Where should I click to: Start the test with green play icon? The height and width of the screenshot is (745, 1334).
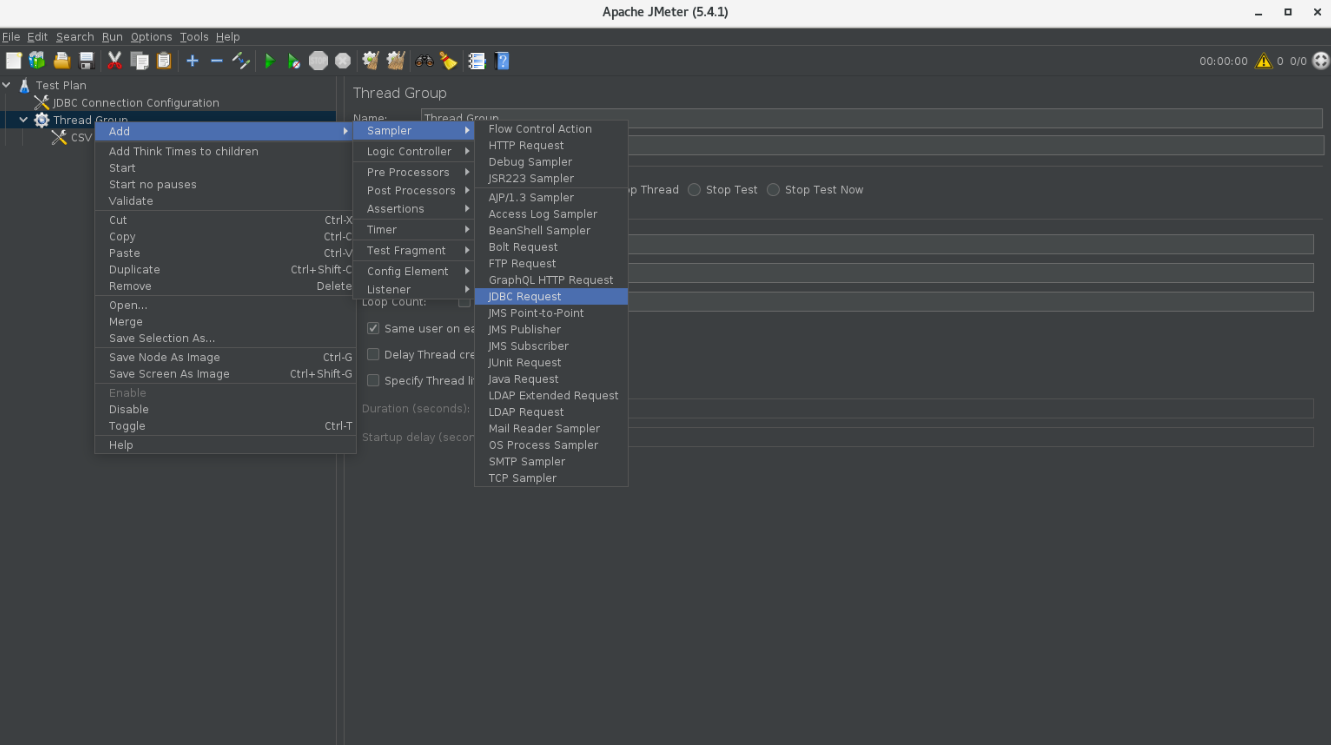pyautogui.click(x=269, y=61)
